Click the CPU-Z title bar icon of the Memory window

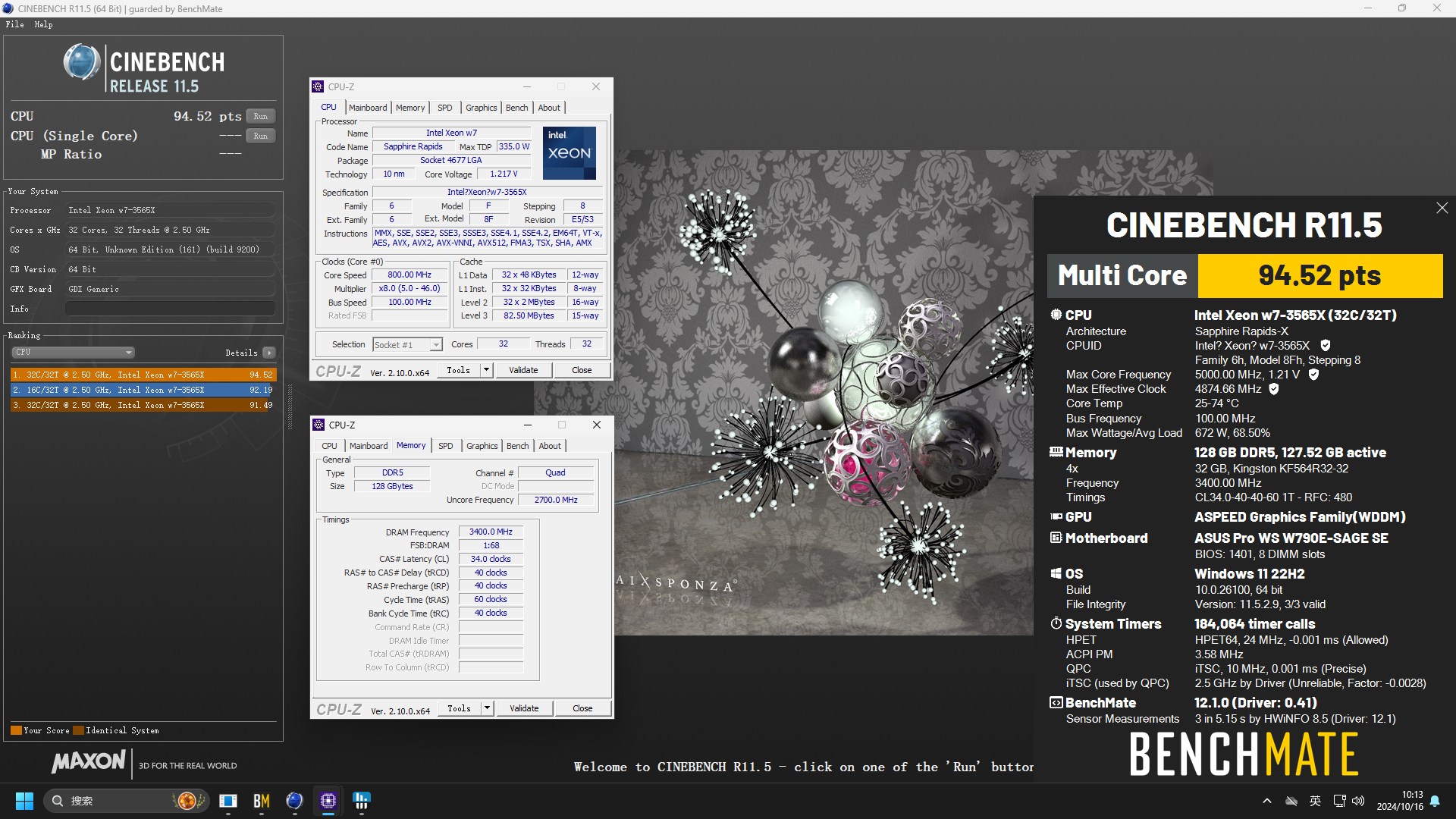click(319, 425)
